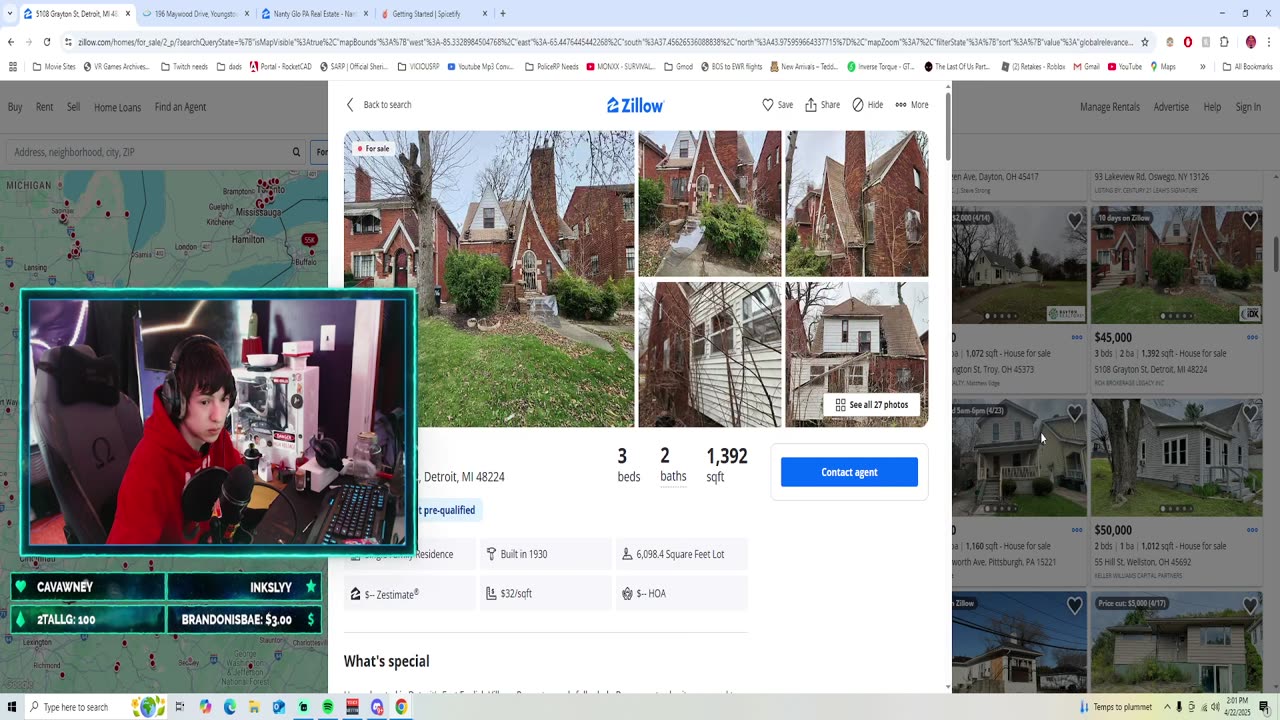Favorite the listing above $50,000 price
1280x720 pixels.
click(x=1250, y=413)
